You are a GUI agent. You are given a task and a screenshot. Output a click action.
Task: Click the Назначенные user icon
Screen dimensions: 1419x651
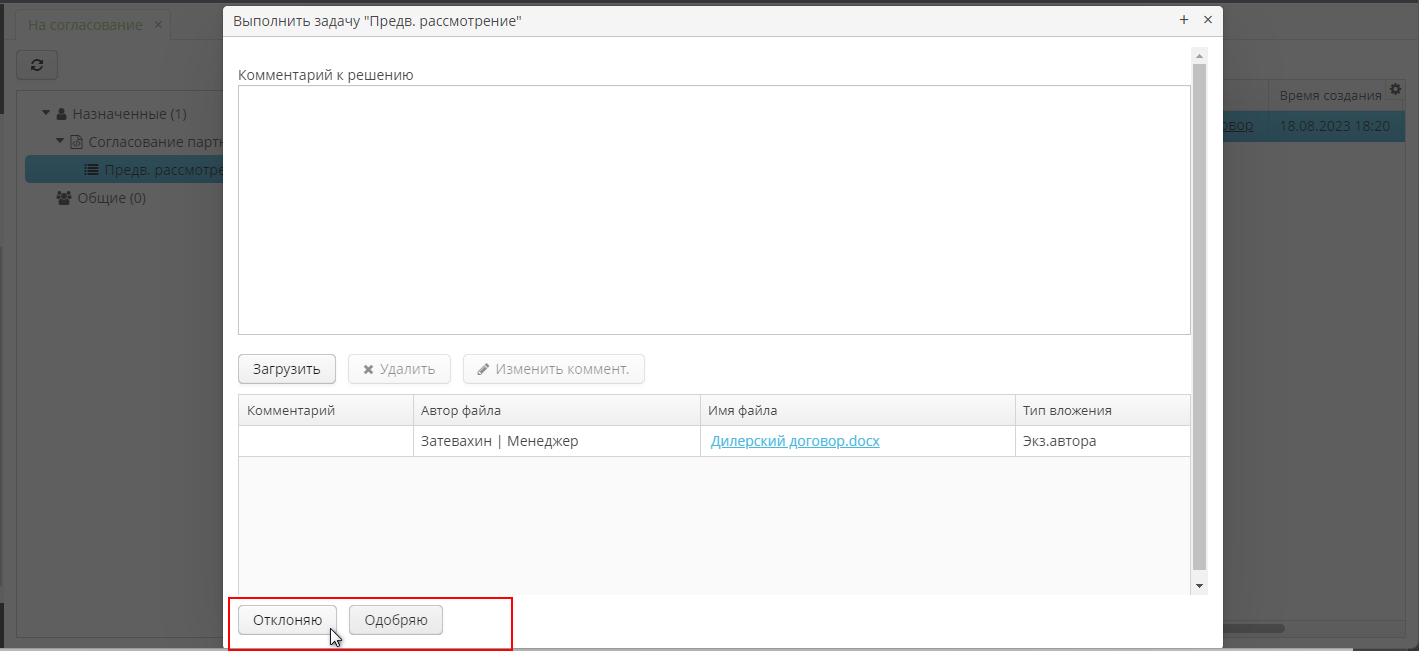pyautogui.click(x=61, y=114)
